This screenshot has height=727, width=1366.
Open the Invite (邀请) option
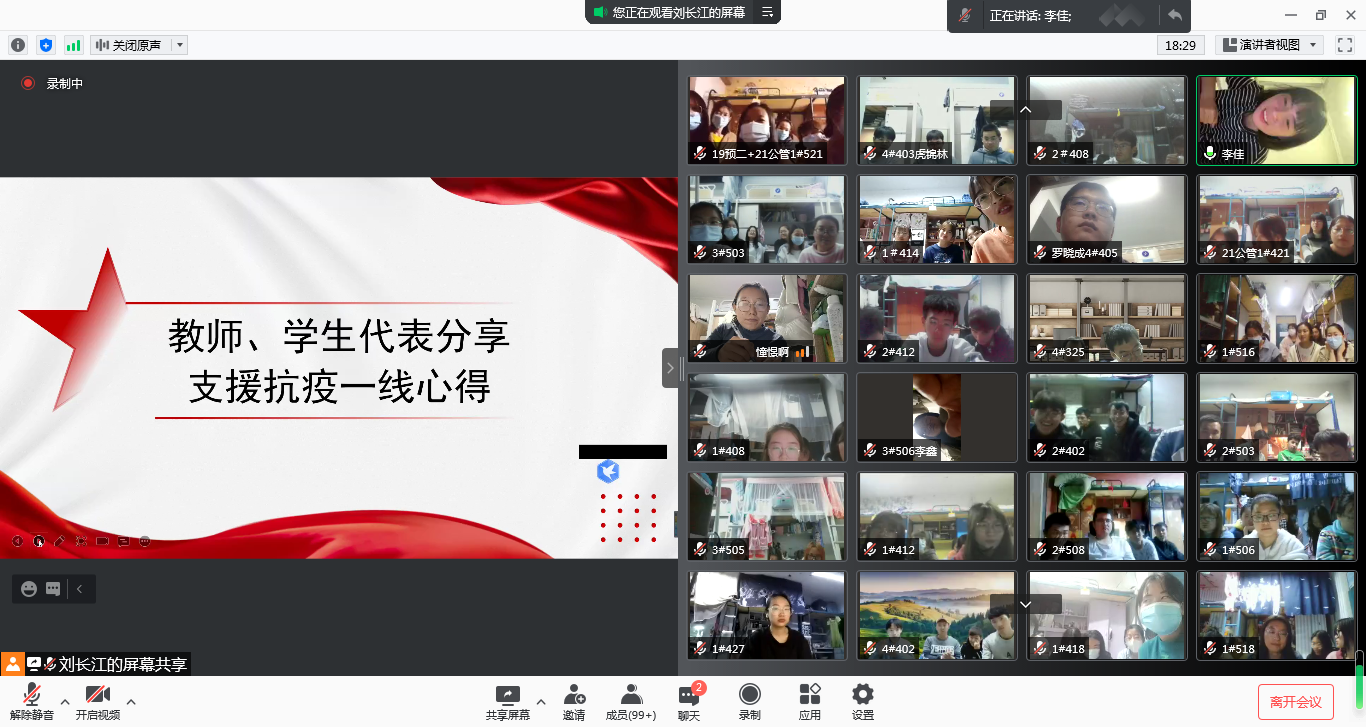[x=574, y=701]
